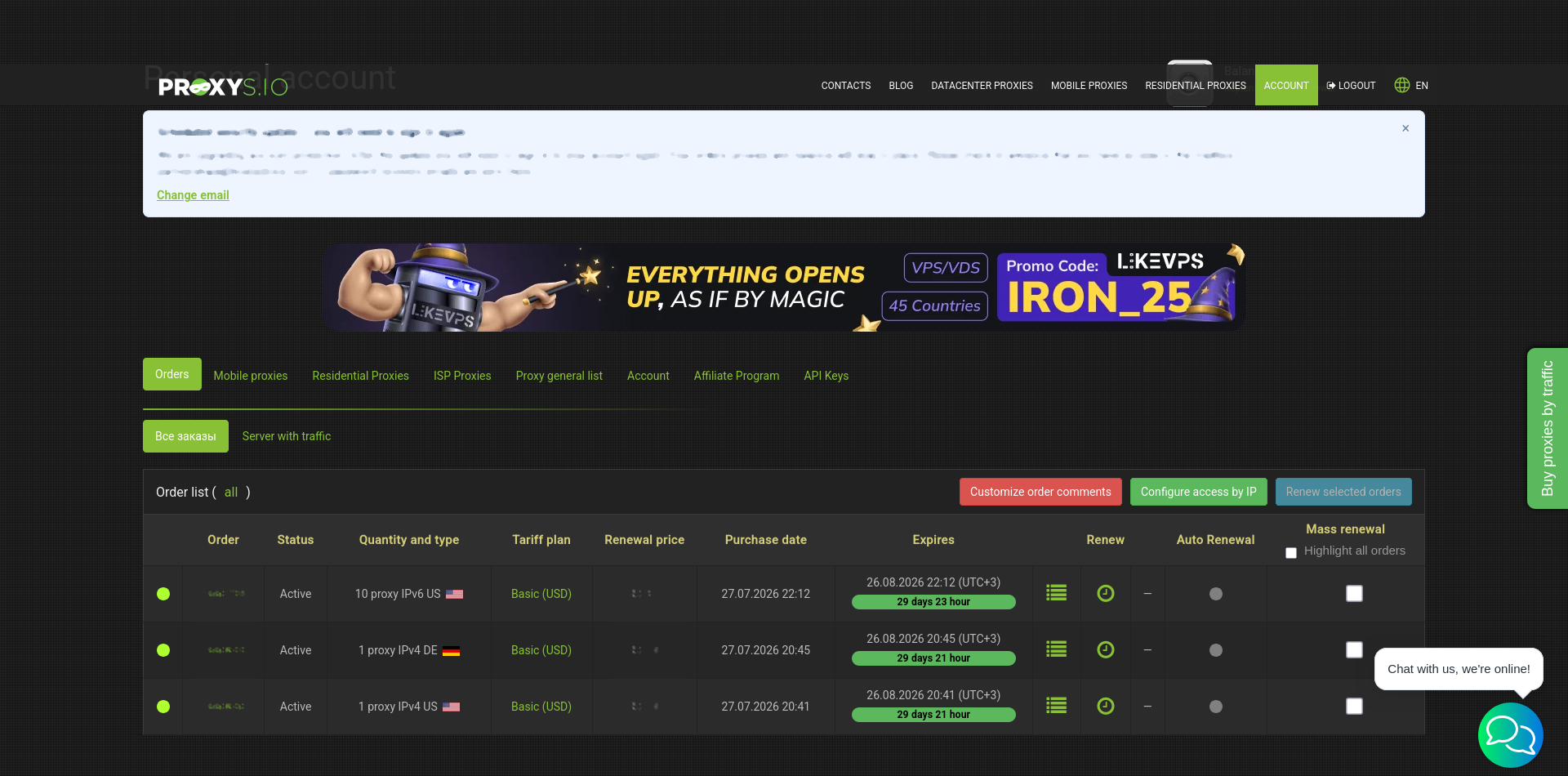Viewport: 1568px width, 776px height.
Task: Click the Proxys.io logo
Action: (223, 87)
